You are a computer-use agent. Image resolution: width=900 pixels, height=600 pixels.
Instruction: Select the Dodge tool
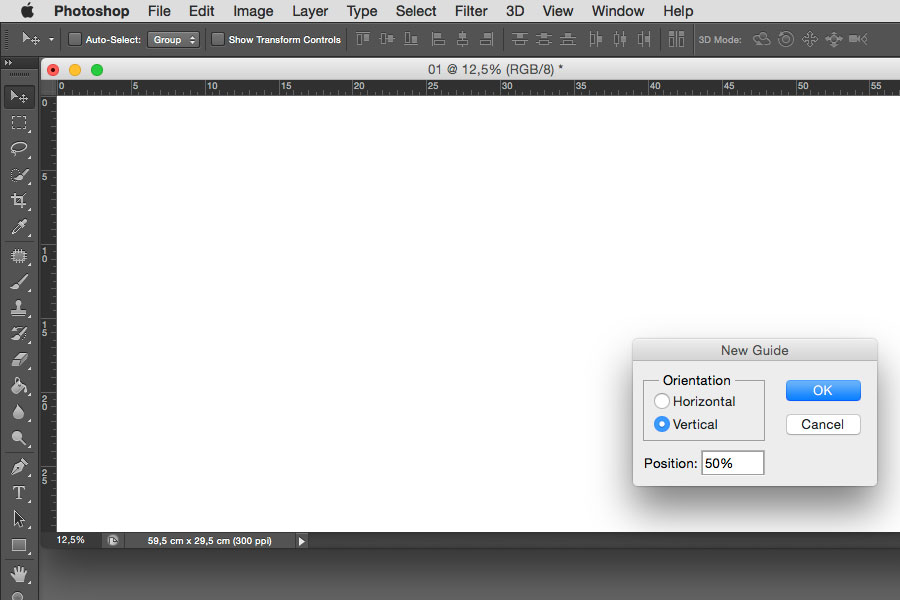coord(19,439)
